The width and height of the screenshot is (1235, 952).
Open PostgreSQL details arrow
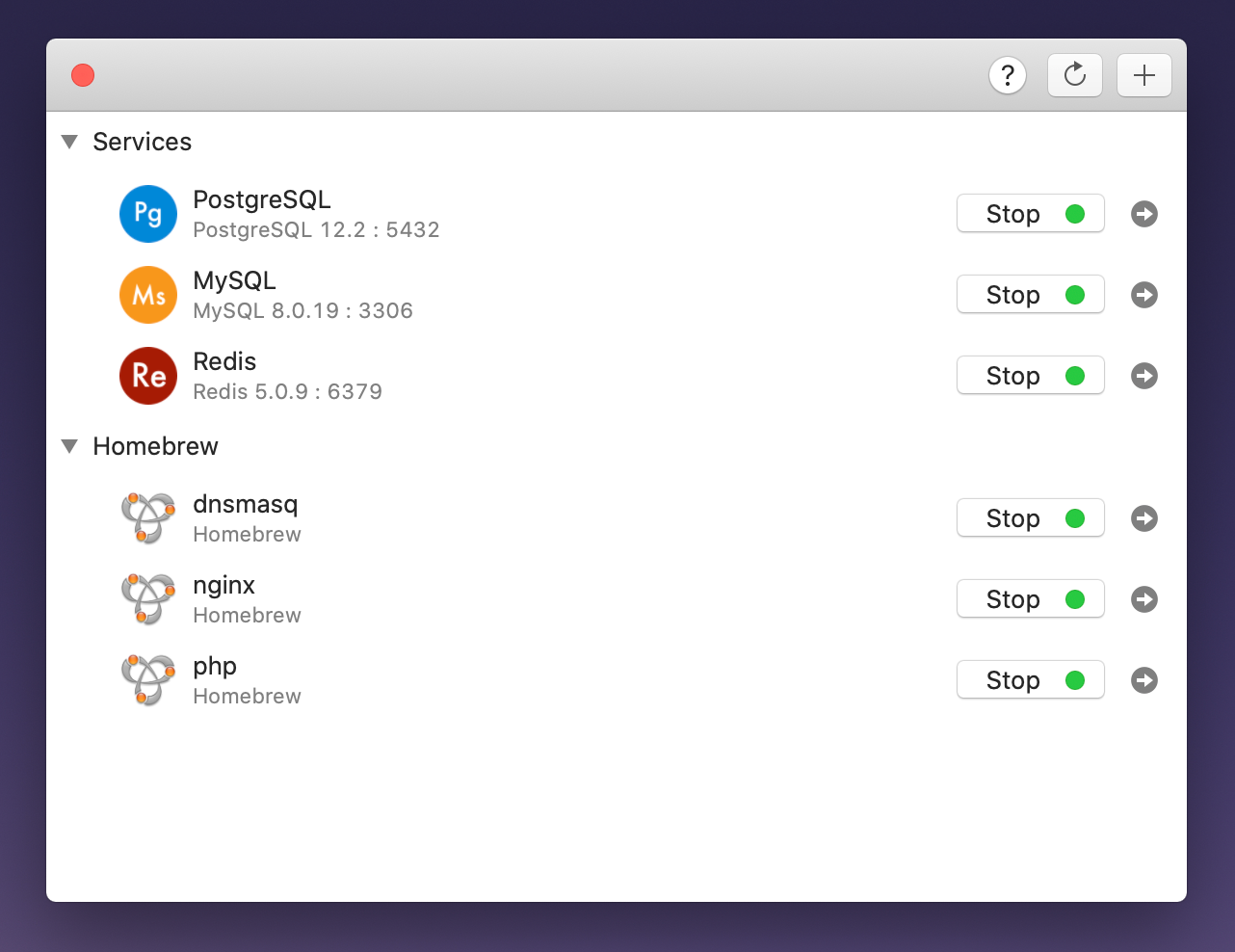(1144, 214)
